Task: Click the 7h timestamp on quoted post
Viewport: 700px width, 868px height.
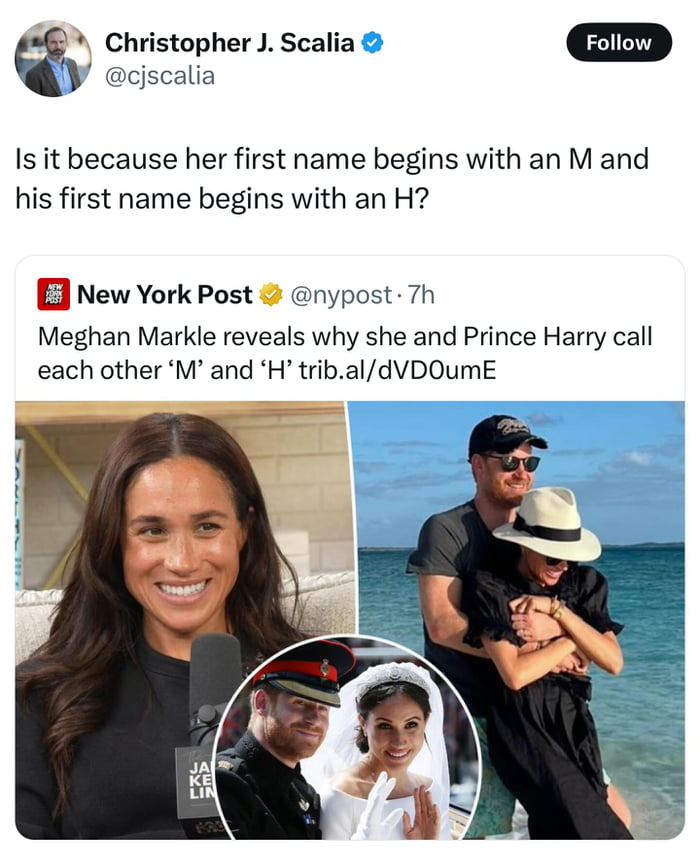Action: pos(420,295)
